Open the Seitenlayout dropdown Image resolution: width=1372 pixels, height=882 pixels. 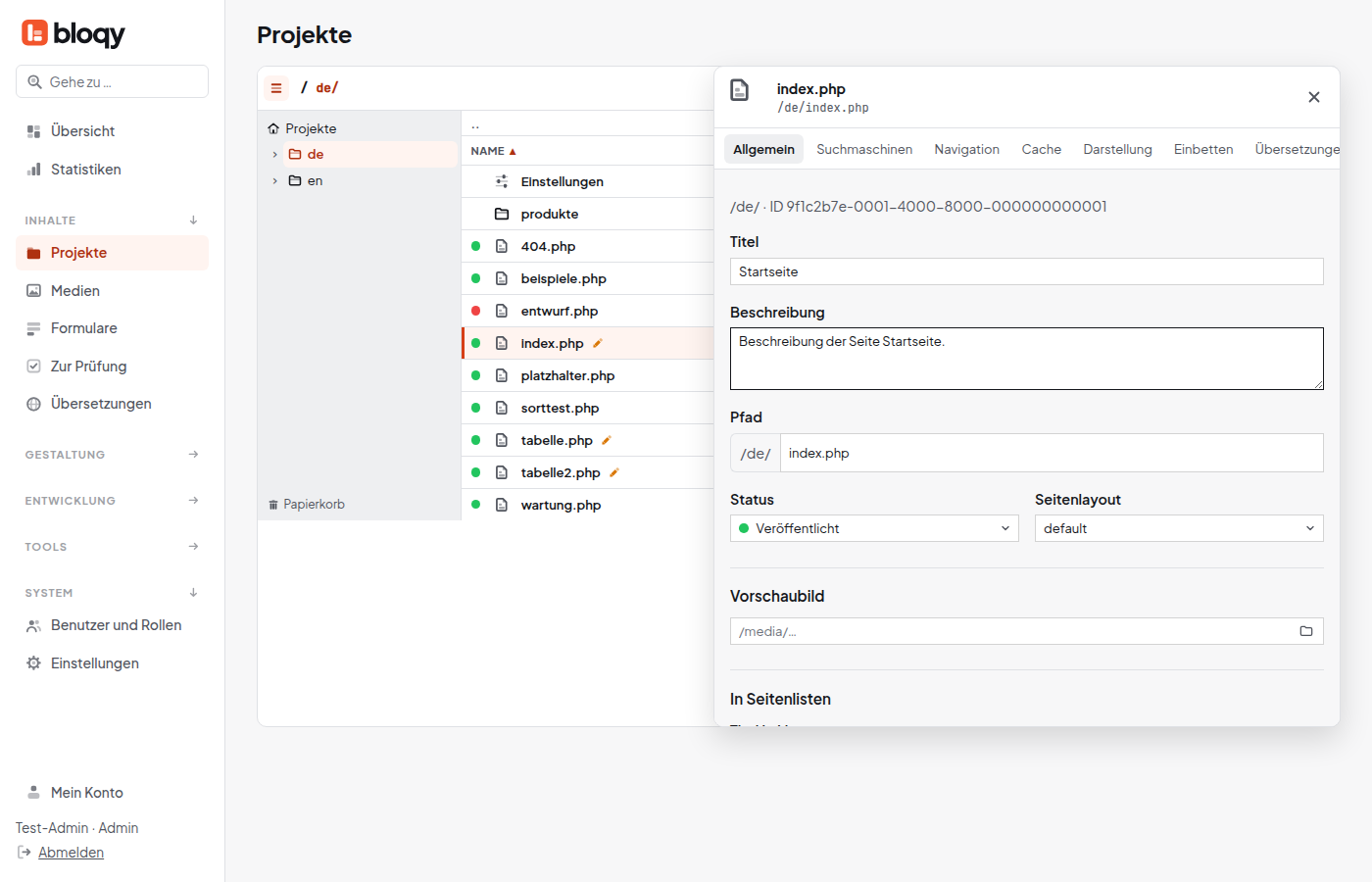(x=1179, y=528)
